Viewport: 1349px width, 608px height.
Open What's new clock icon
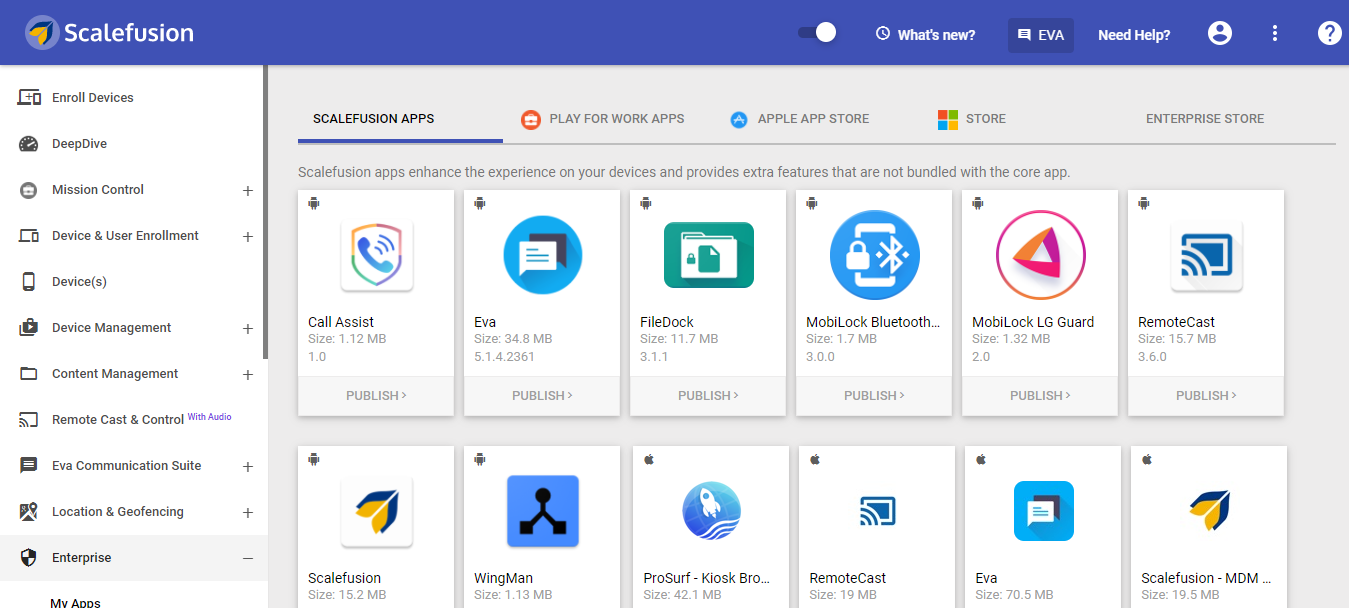(x=883, y=34)
